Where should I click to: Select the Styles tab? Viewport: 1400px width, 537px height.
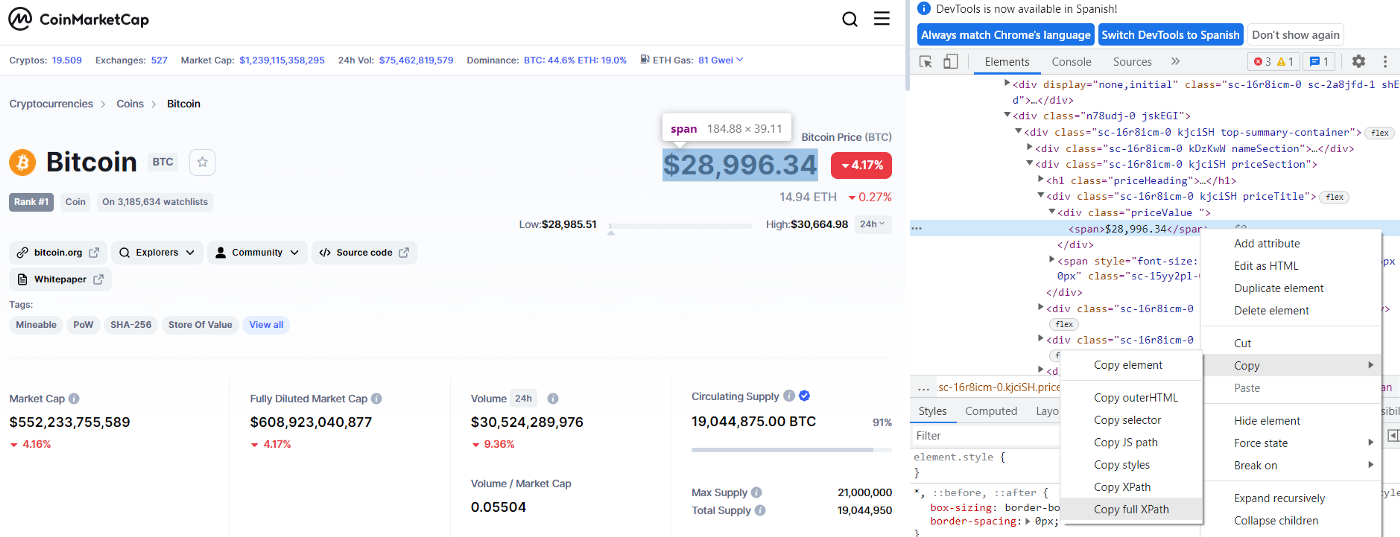[932, 411]
